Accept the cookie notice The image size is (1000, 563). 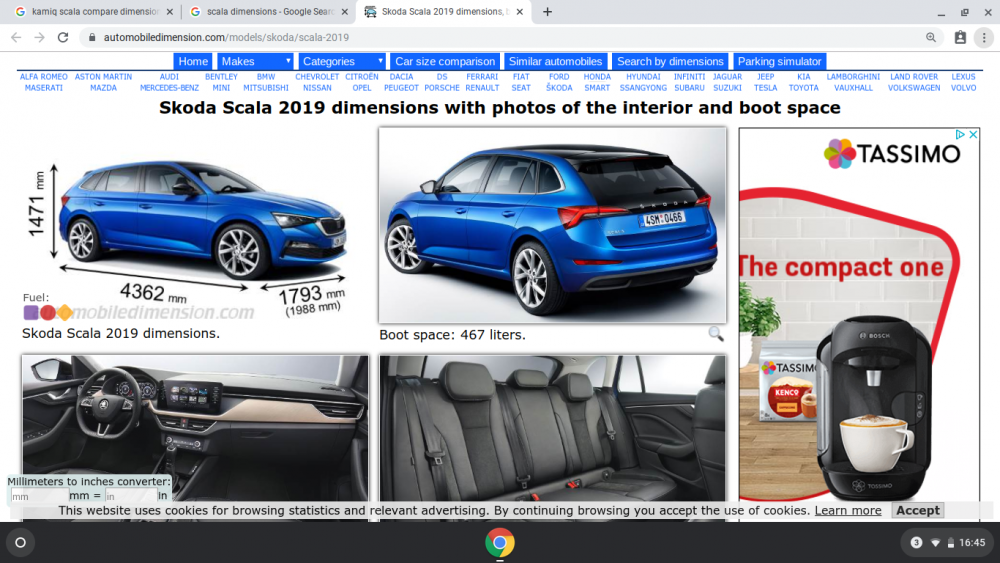click(x=918, y=510)
